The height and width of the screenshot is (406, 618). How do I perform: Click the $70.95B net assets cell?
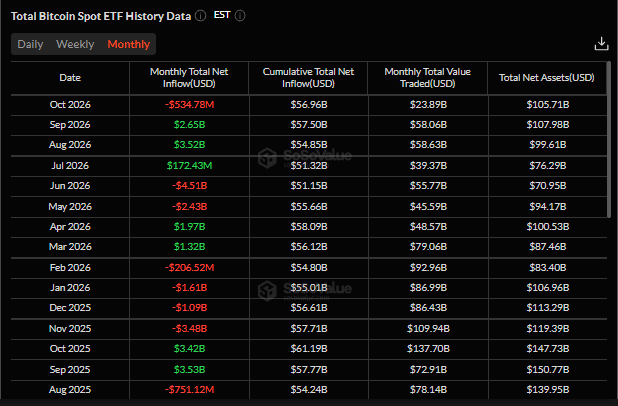548,186
